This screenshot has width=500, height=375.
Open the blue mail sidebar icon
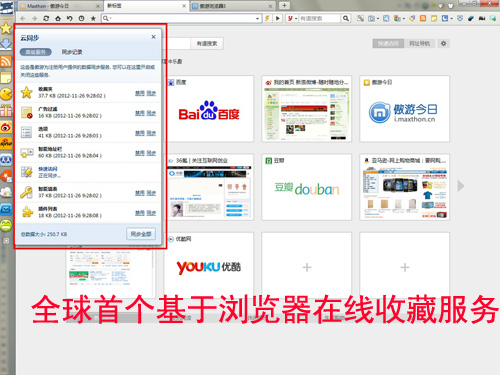[6, 209]
